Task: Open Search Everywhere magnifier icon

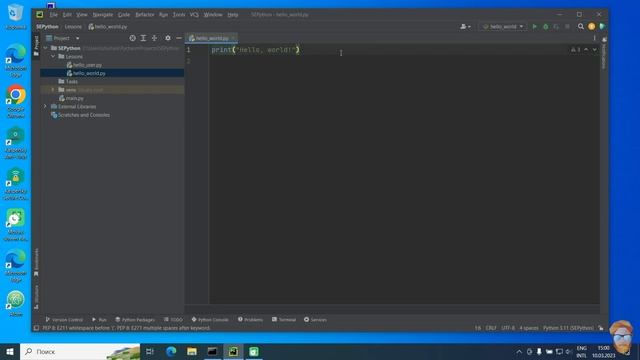Action: (x=581, y=27)
